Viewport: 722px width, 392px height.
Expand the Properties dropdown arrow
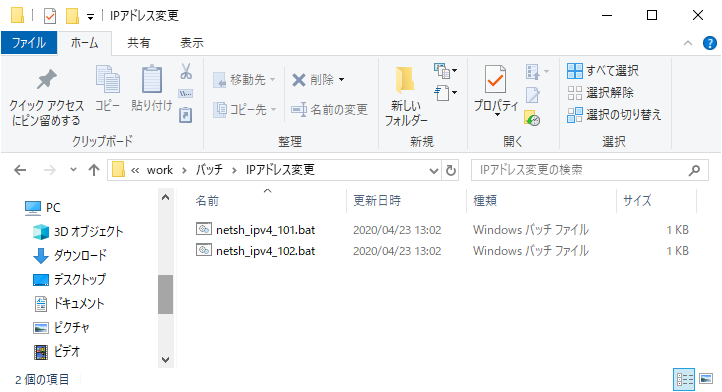497,114
